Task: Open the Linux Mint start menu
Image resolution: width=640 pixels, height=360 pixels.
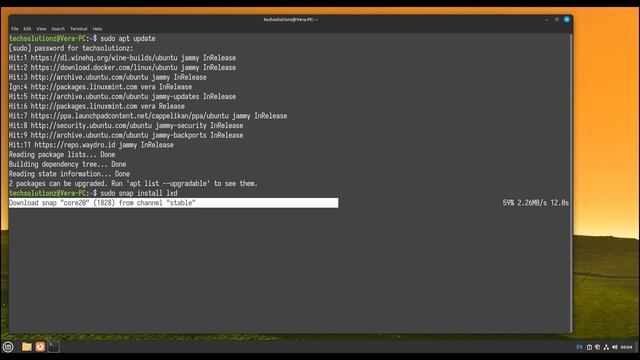Action: pos(8,347)
